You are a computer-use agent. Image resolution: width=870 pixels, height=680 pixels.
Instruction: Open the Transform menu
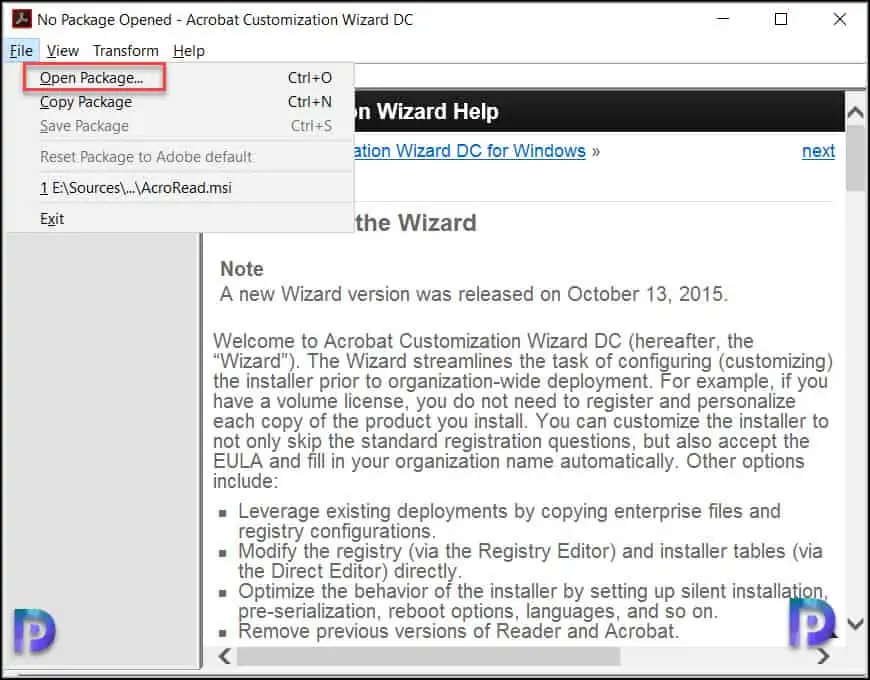tap(125, 51)
